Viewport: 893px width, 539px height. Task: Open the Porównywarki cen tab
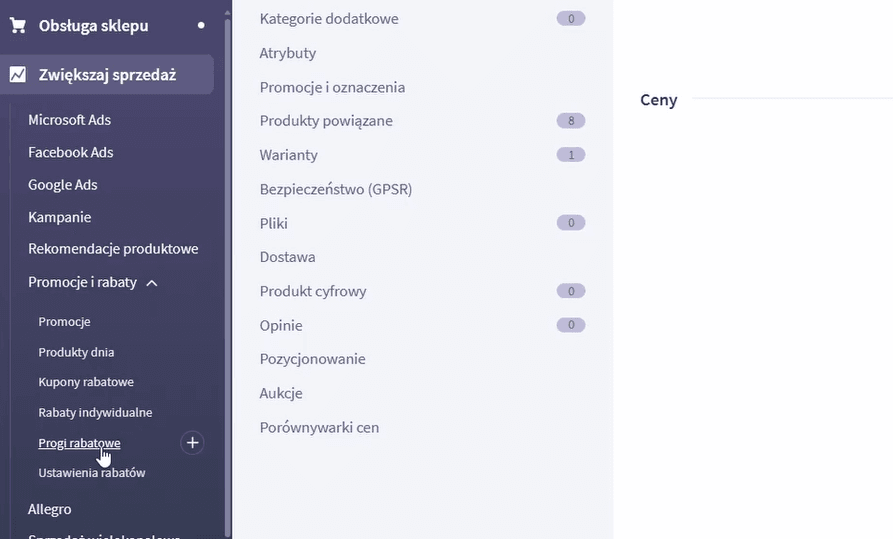coord(319,427)
